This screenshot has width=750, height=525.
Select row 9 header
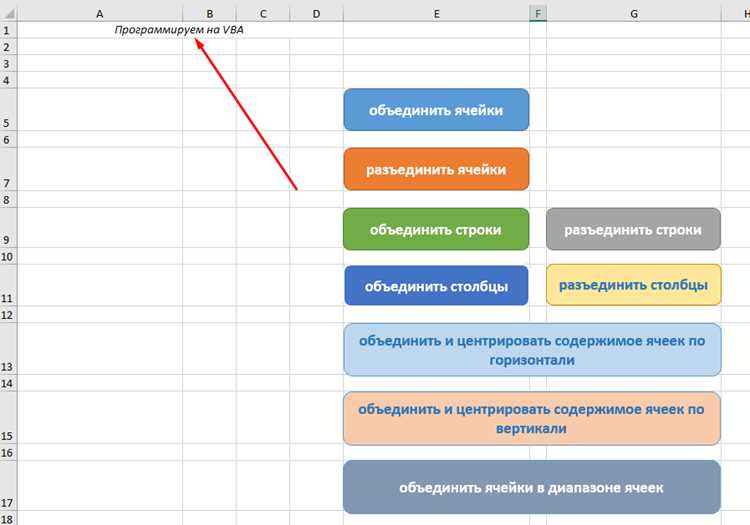(x=8, y=228)
